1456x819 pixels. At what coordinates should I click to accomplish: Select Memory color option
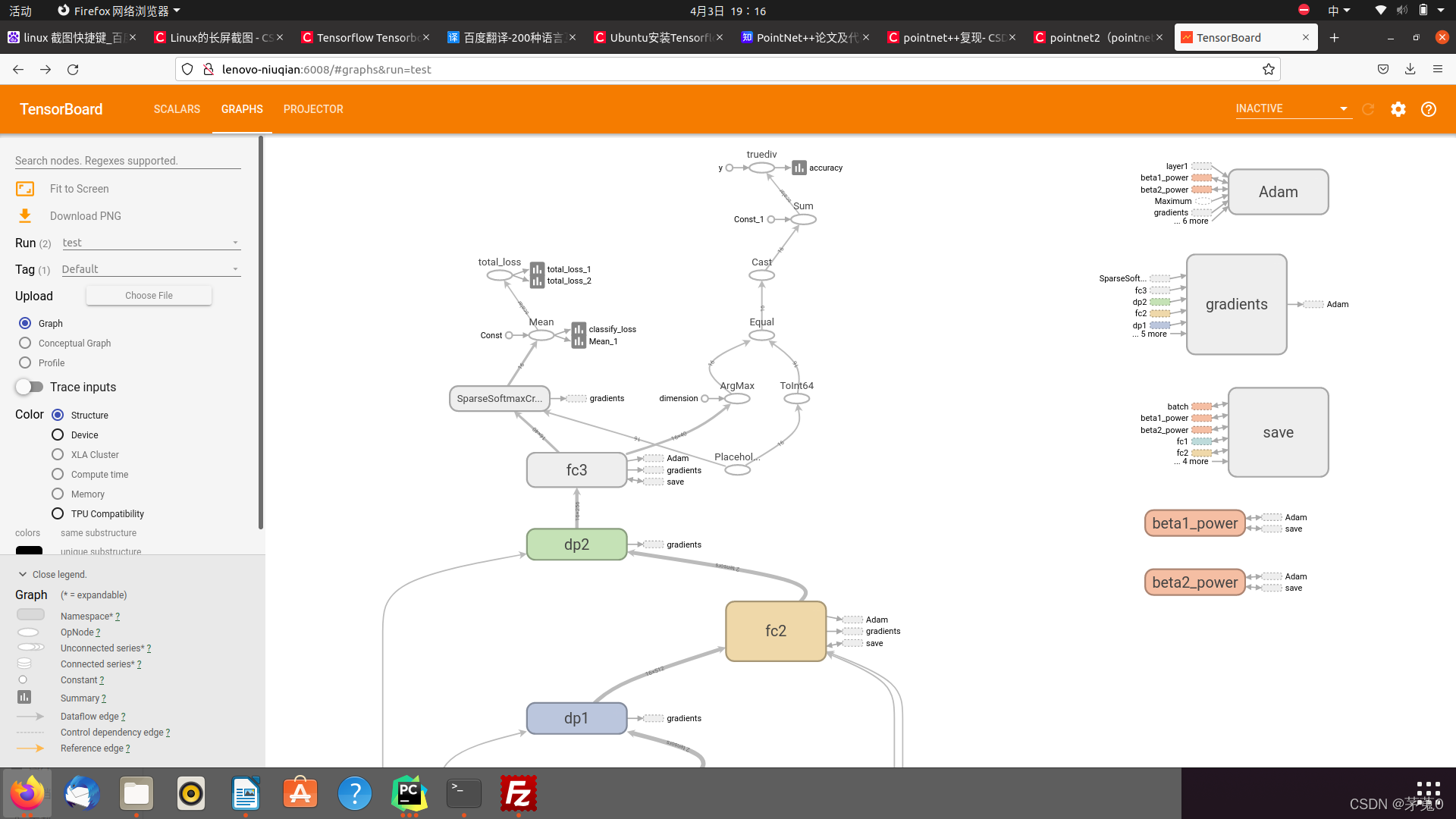pos(58,494)
